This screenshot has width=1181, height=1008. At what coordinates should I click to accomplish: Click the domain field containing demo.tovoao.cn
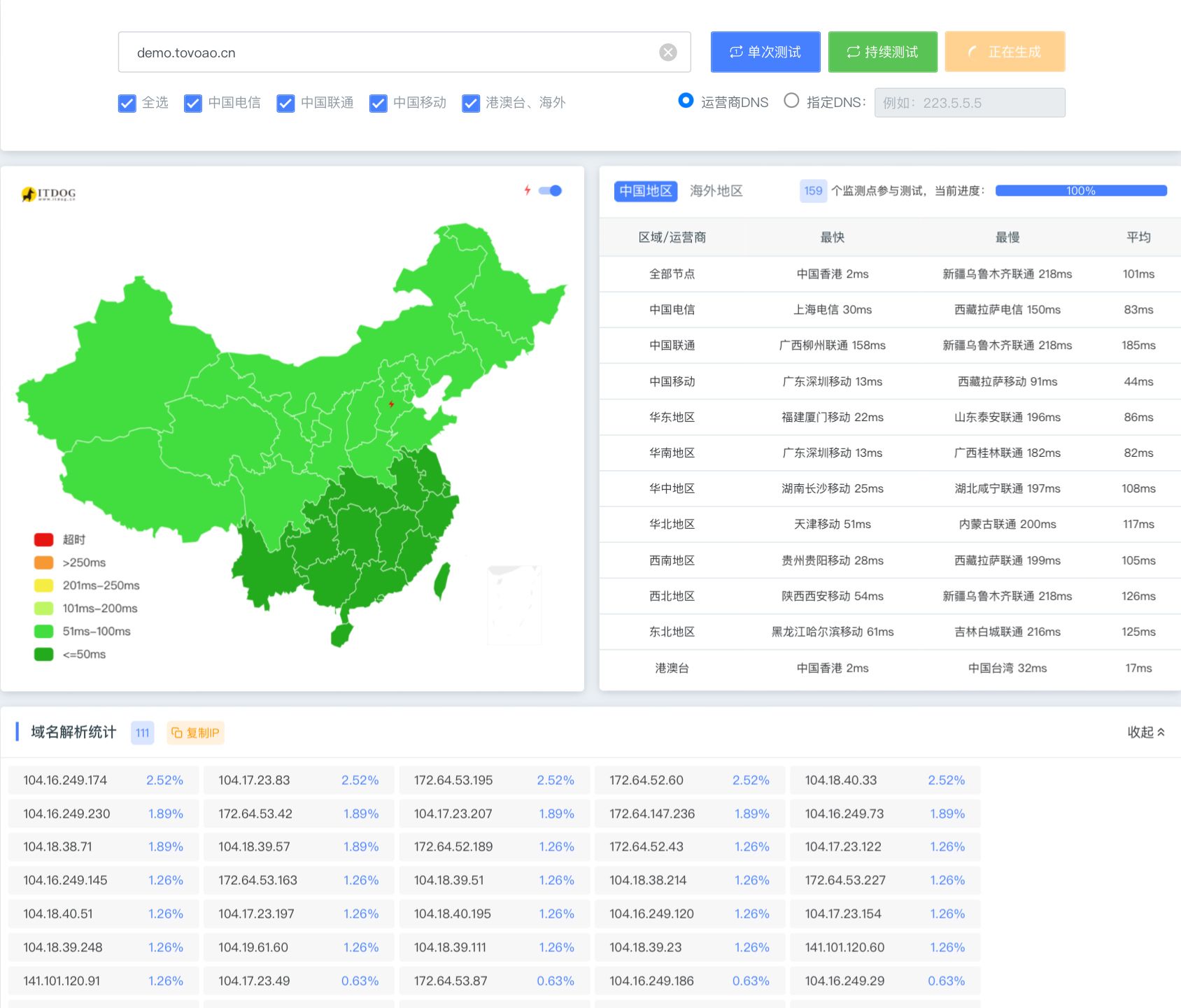click(404, 52)
